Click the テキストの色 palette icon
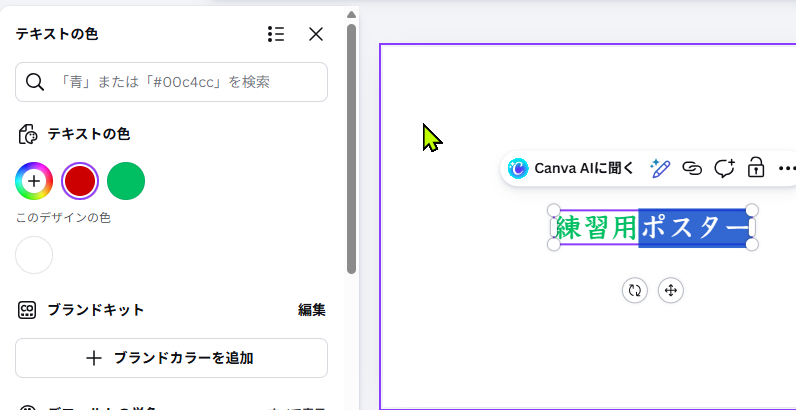This screenshot has width=796, height=410. [x=28, y=134]
